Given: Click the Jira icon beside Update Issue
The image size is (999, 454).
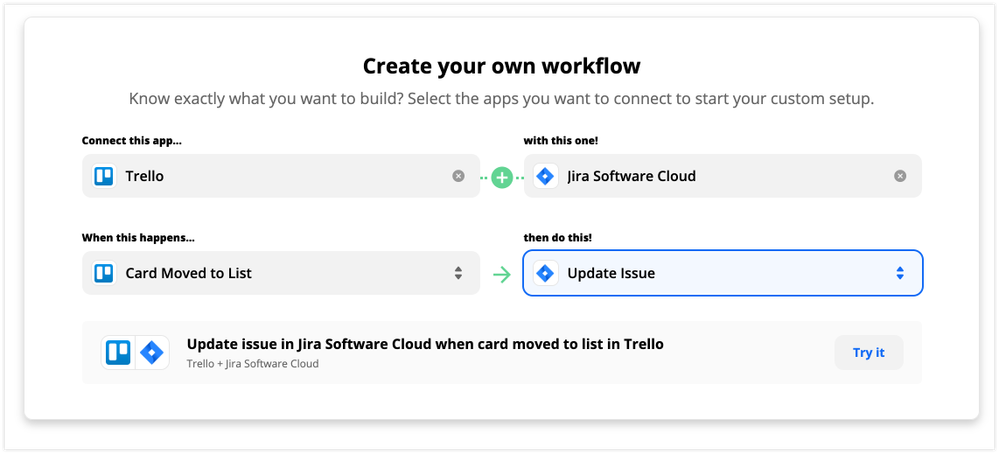Looking at the screenshot, I should [x=545, y=273].
